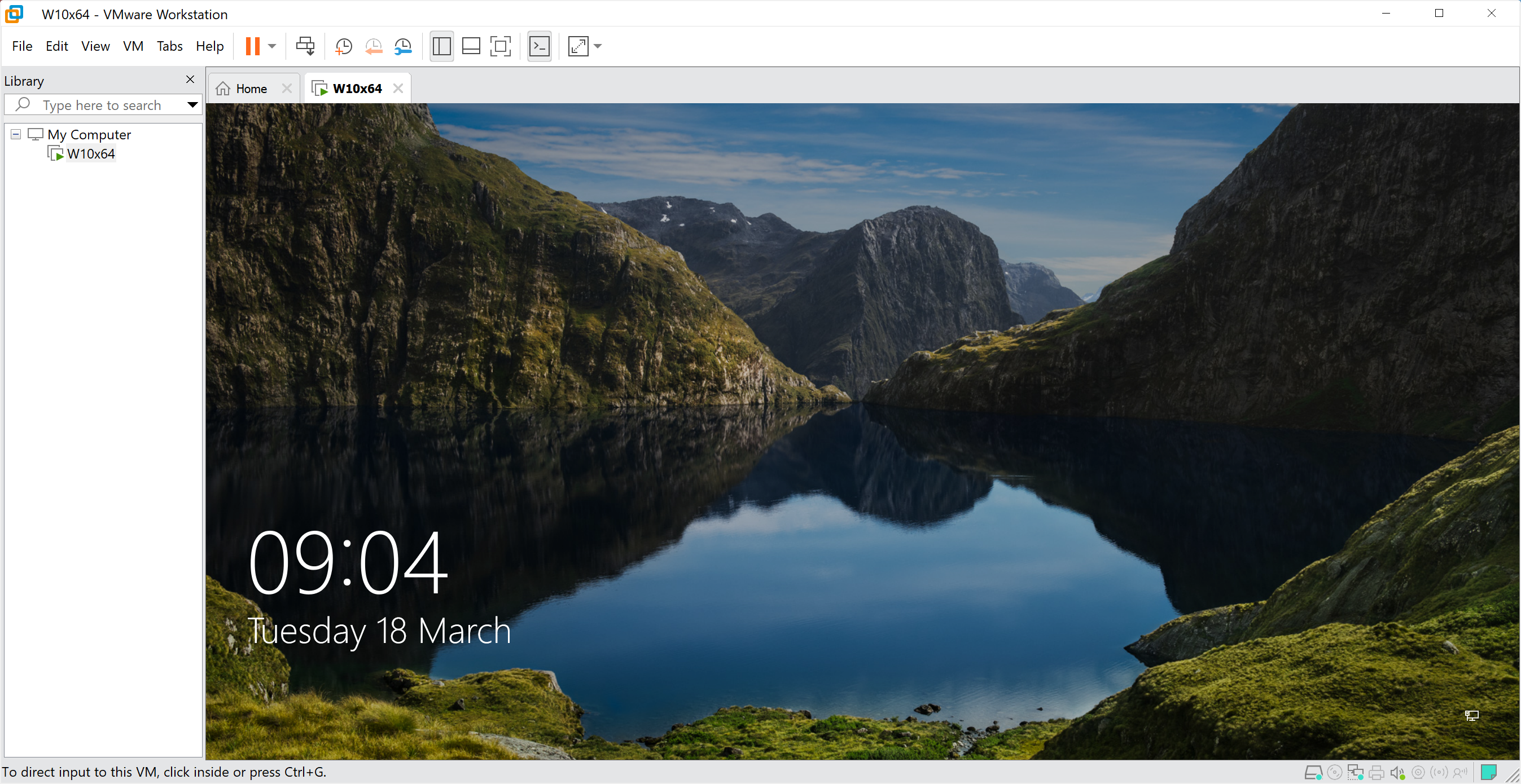Enter full screen mode
The width and height of the screenshot is (1521, 784).
501,46
